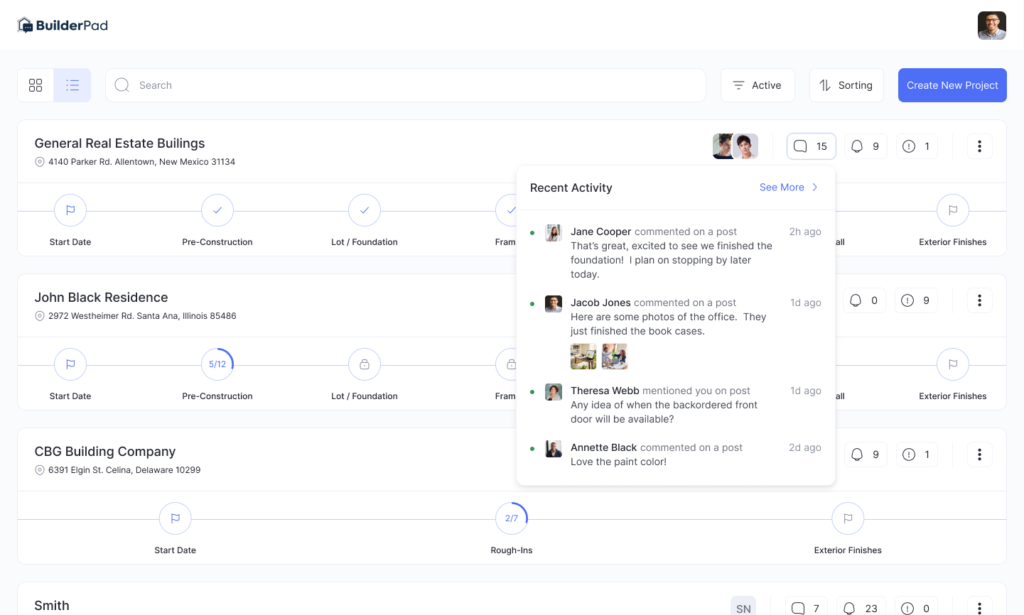Click Theresa Webb's avatar
Image resolution: width=1024 pixels, height=615 pixels.
(x=553, y=392)
